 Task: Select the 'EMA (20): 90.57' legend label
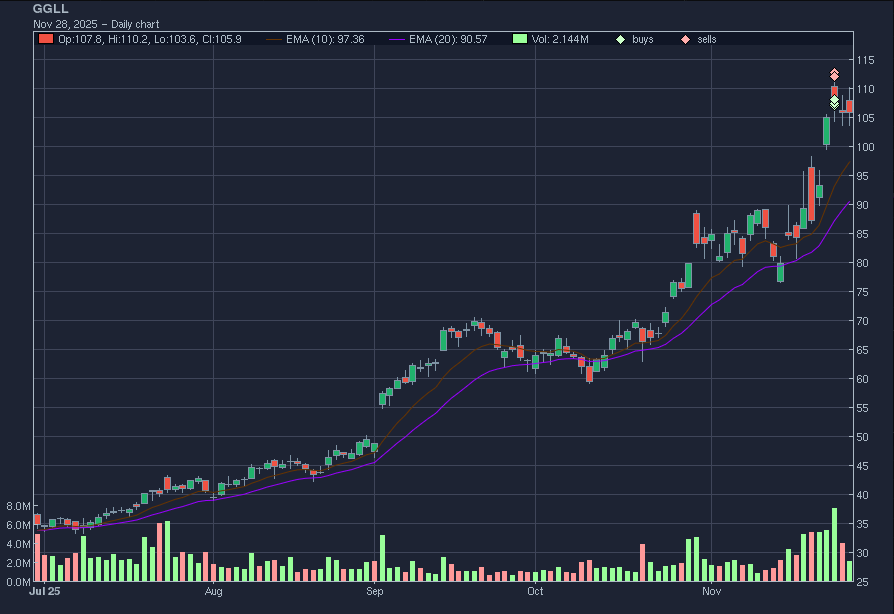pos(448,39)
